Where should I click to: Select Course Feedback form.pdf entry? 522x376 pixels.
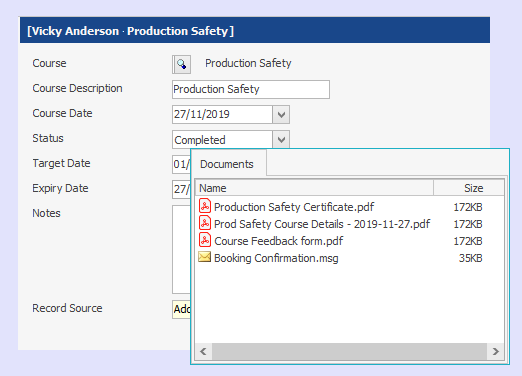278,241
